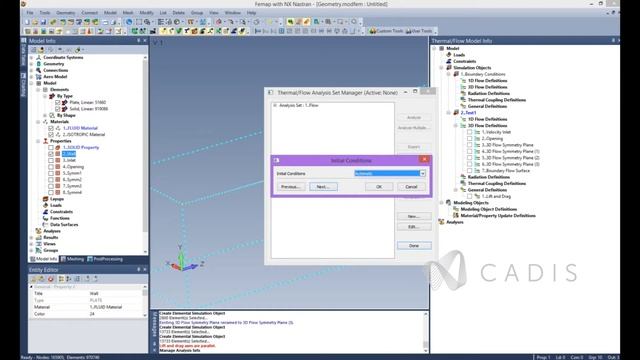Image resolution: width=640 pixels, height=360 pixels.
Task: Click the Save model toolbar icon
Action: [43, 22]
